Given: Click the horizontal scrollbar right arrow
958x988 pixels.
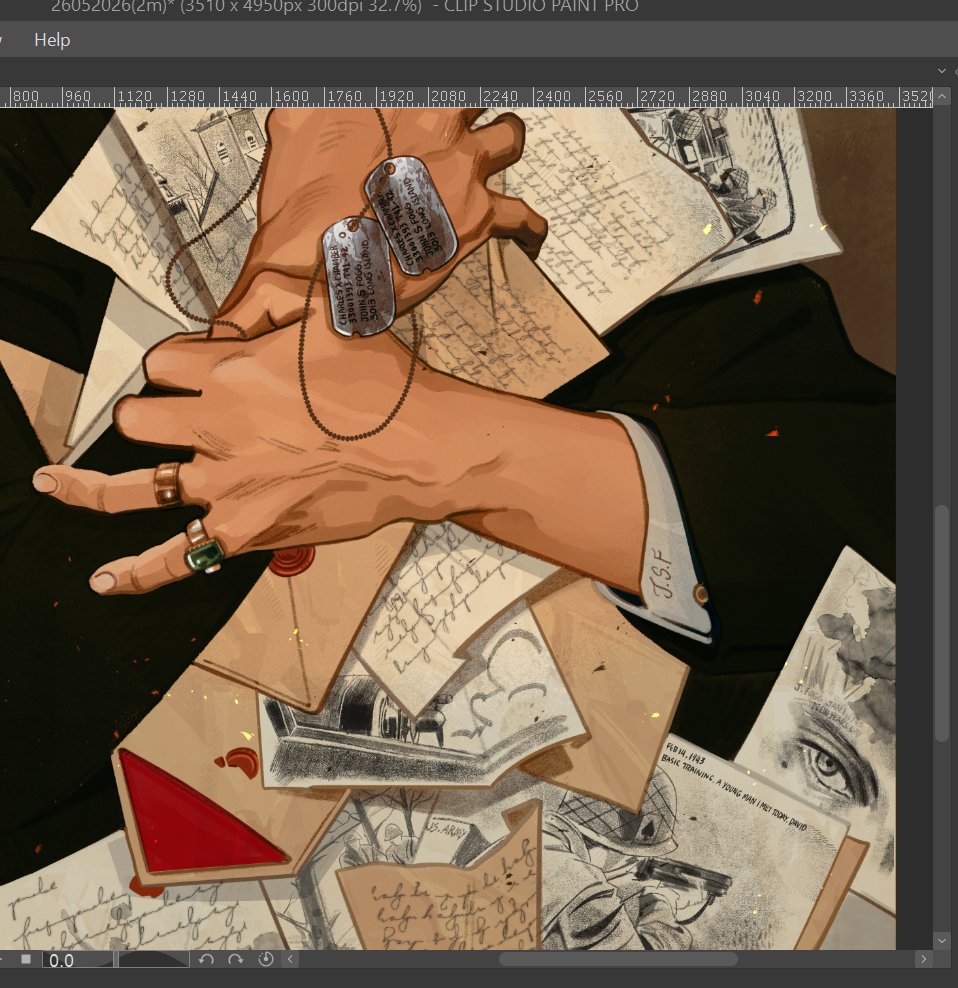Looking at the screenshot, I should (923, 959).
